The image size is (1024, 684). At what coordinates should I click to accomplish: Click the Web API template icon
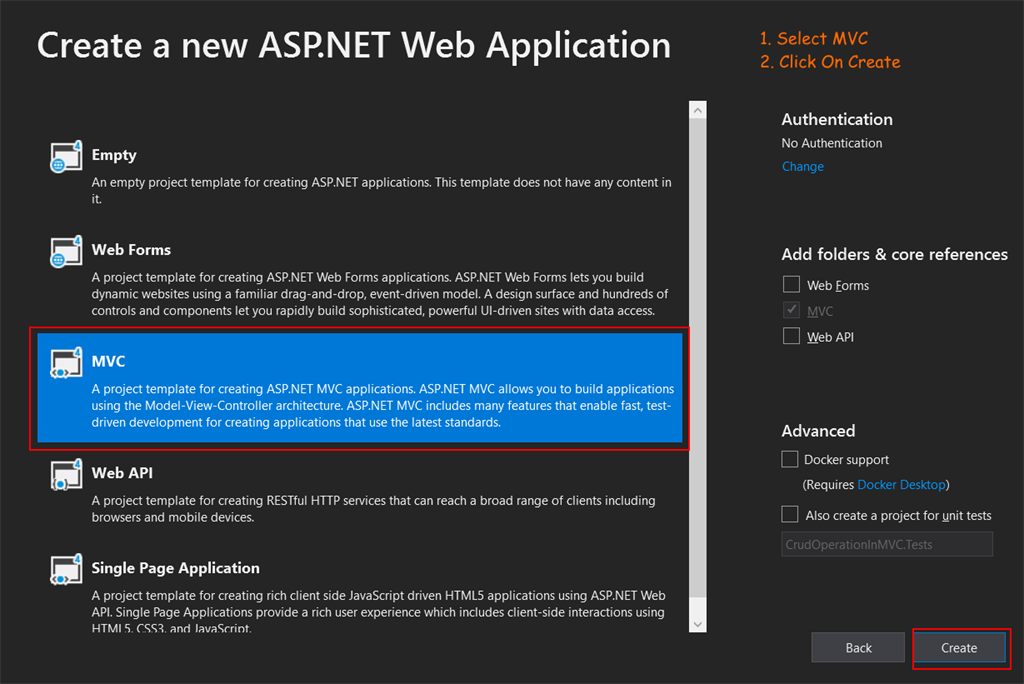pos(66,475)
